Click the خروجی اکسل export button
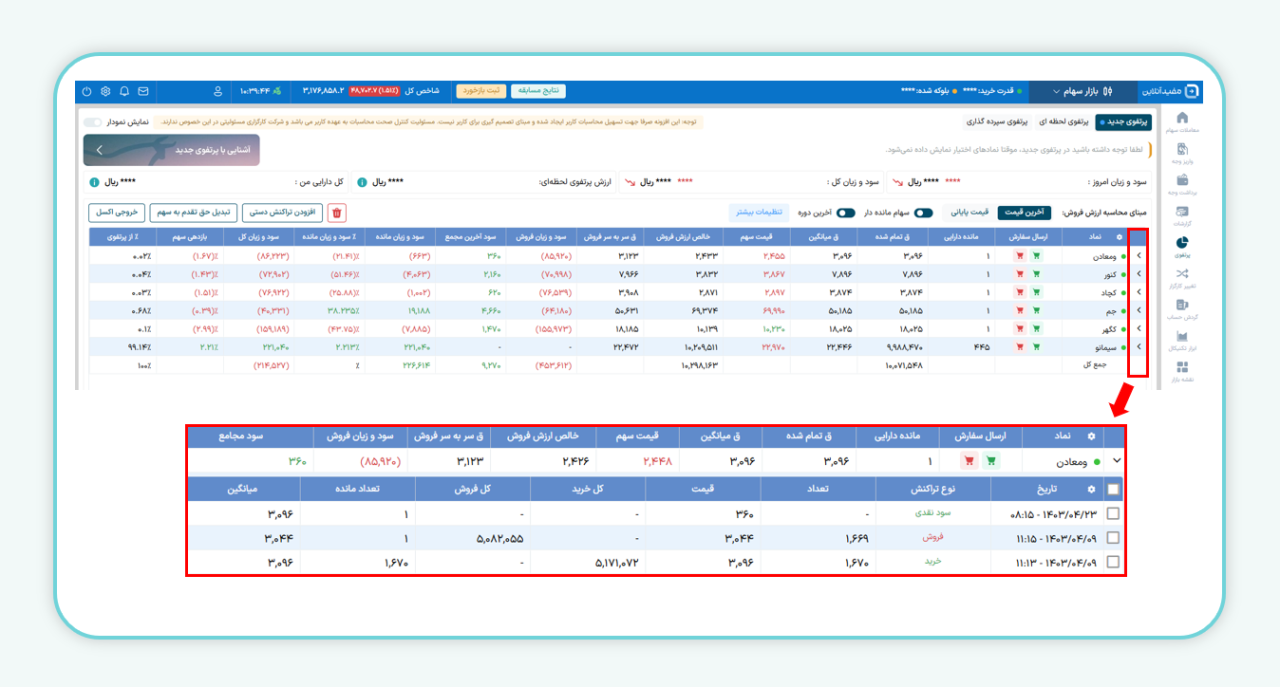Screen dimensions: 1280x687 (116, 212)
